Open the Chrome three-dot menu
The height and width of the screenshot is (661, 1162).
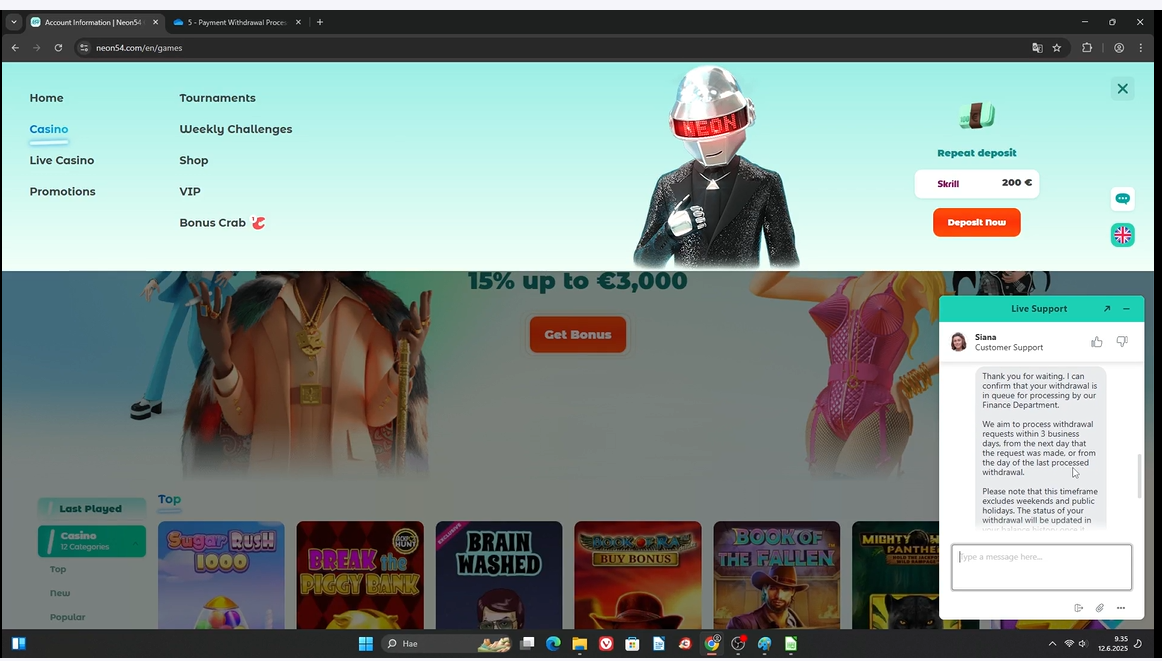point(1141,47)
